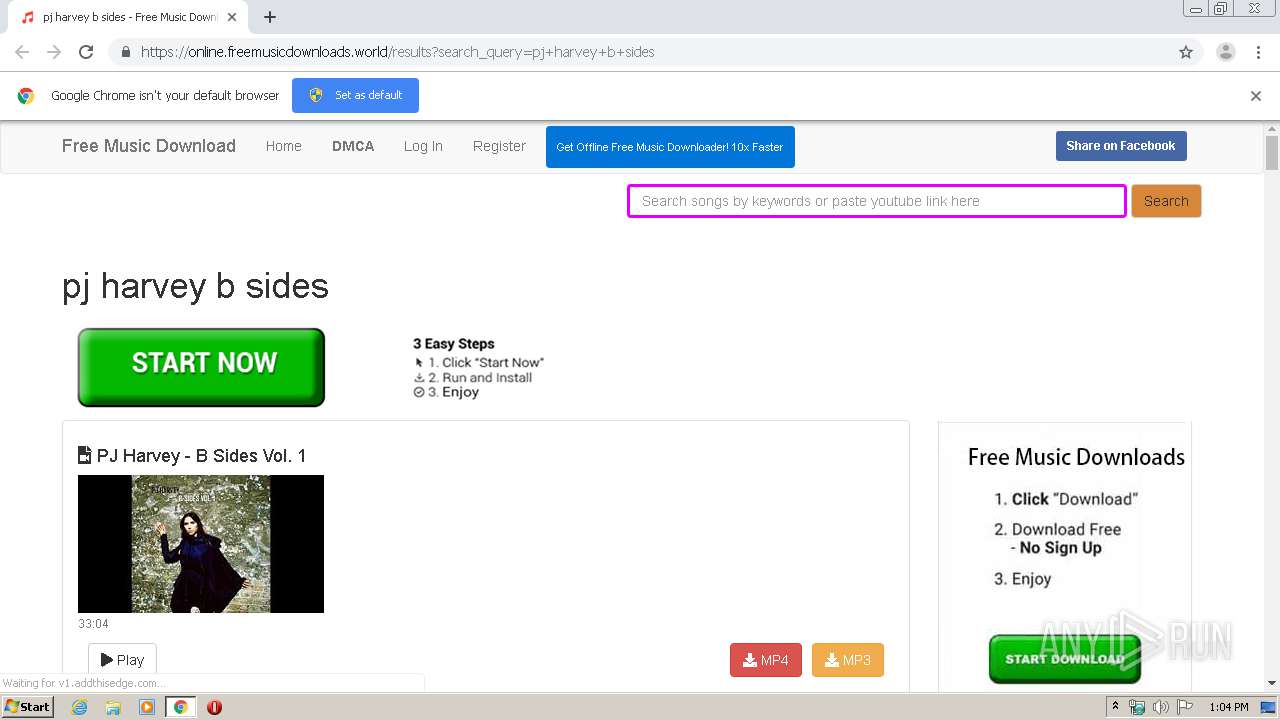This screenshot has height=720, width=1280.
Task: Click the PJ Harvey video thumbnail
Action: coord(201,544)
